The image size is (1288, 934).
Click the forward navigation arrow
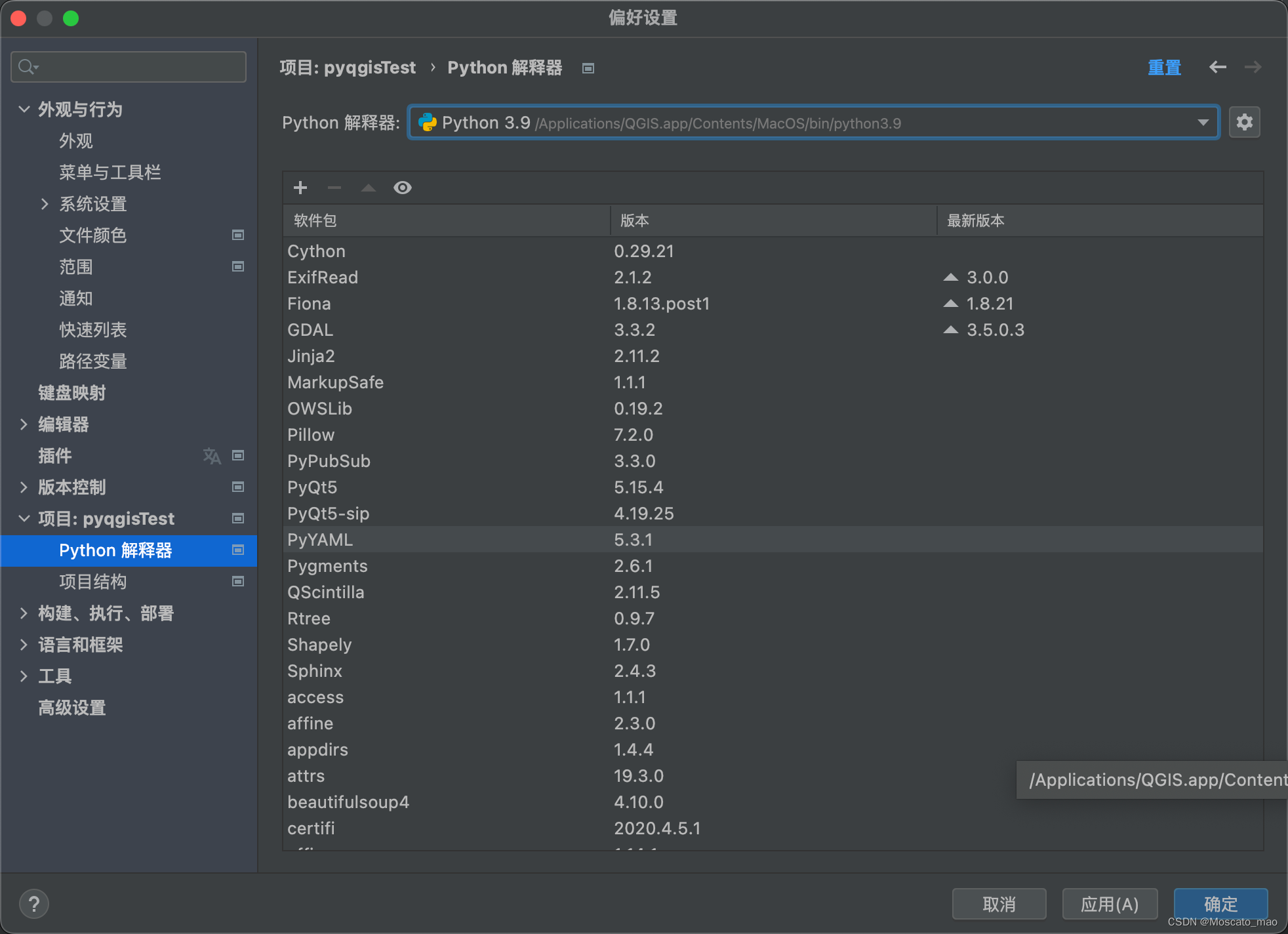coord(1253,67)
